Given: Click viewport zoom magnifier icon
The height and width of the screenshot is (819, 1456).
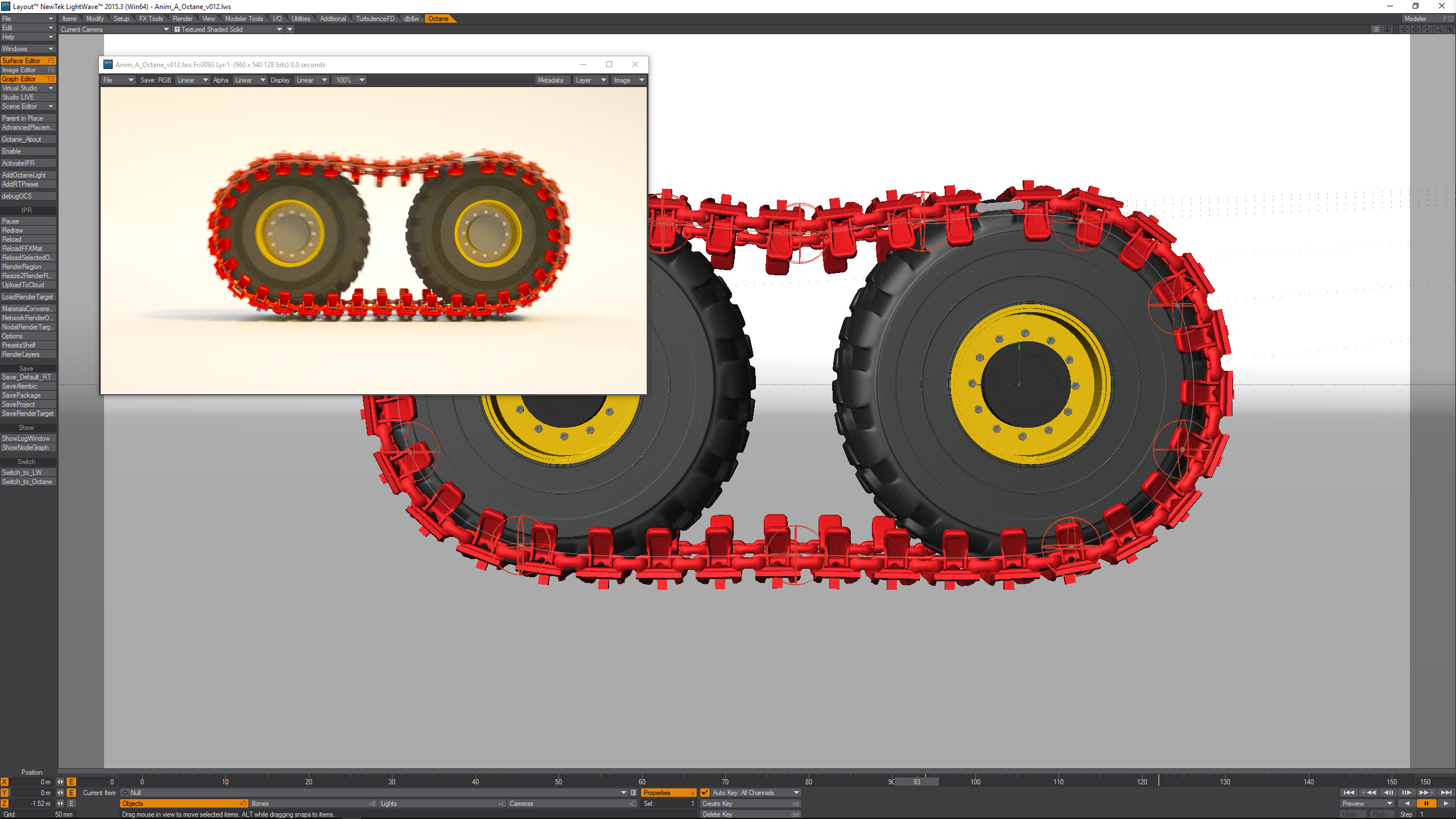Looking at the screenshot, I should pyautogui.click(x=1438, y=29).
